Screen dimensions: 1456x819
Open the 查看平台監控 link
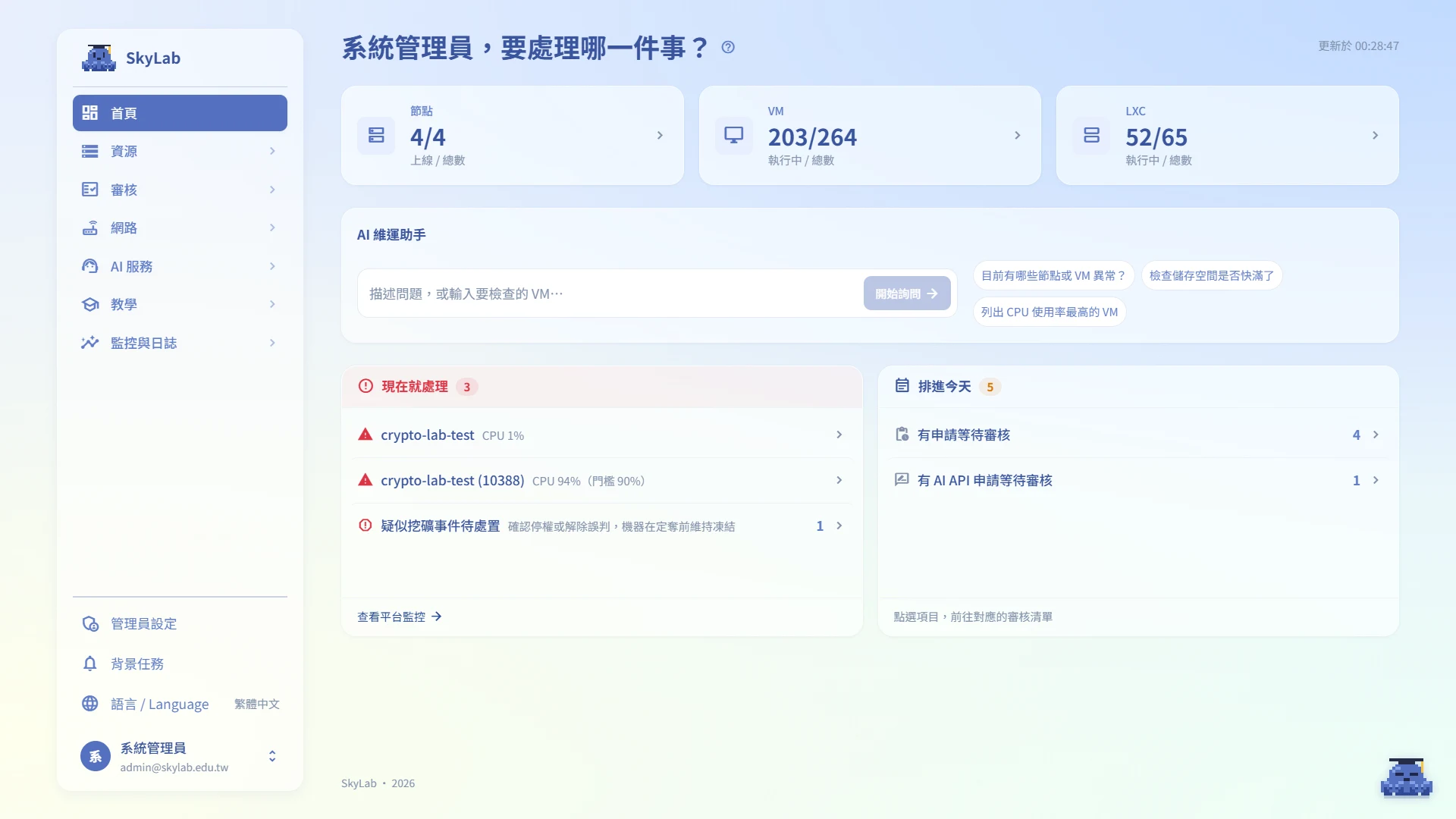pyautogui.click(x=399, y=617)
